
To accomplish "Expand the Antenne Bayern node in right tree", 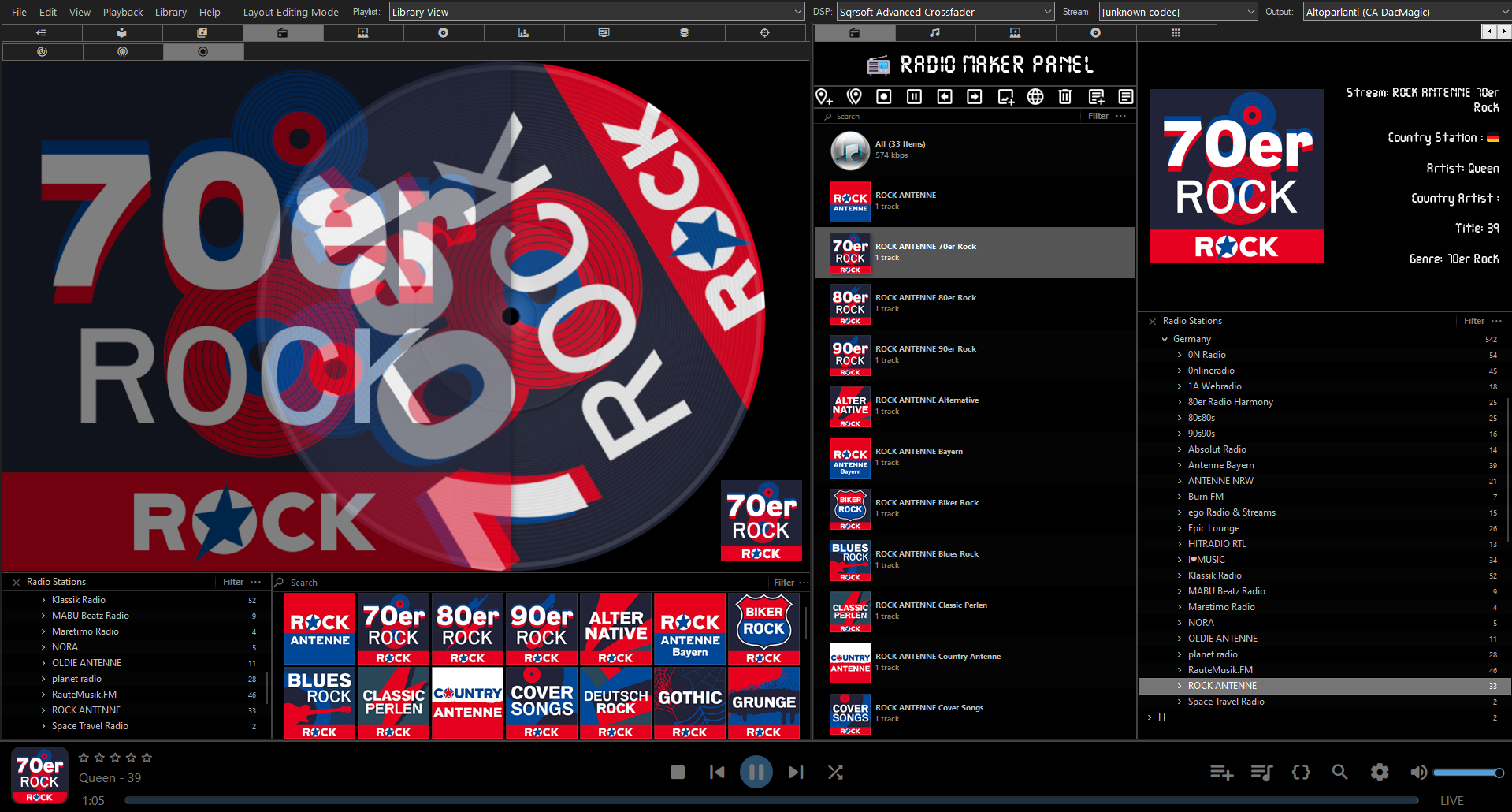I will point(1180,465).
